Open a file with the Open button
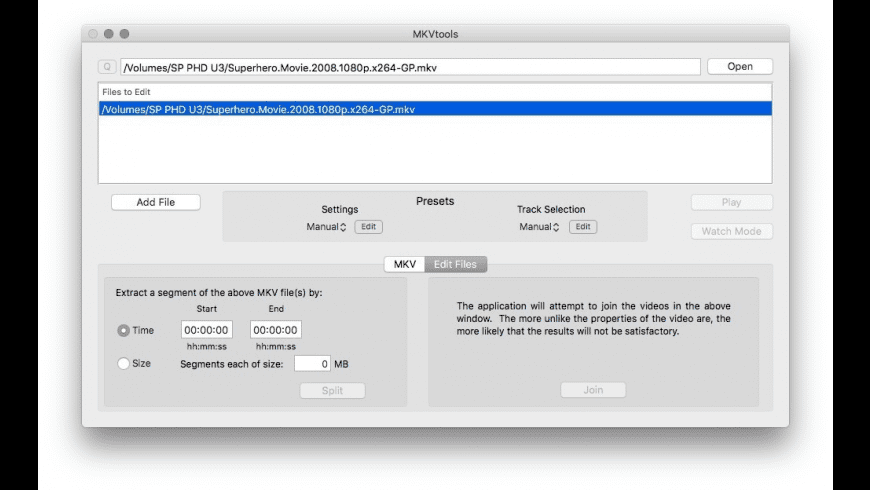The image size is (870, 490). [740, 67]
